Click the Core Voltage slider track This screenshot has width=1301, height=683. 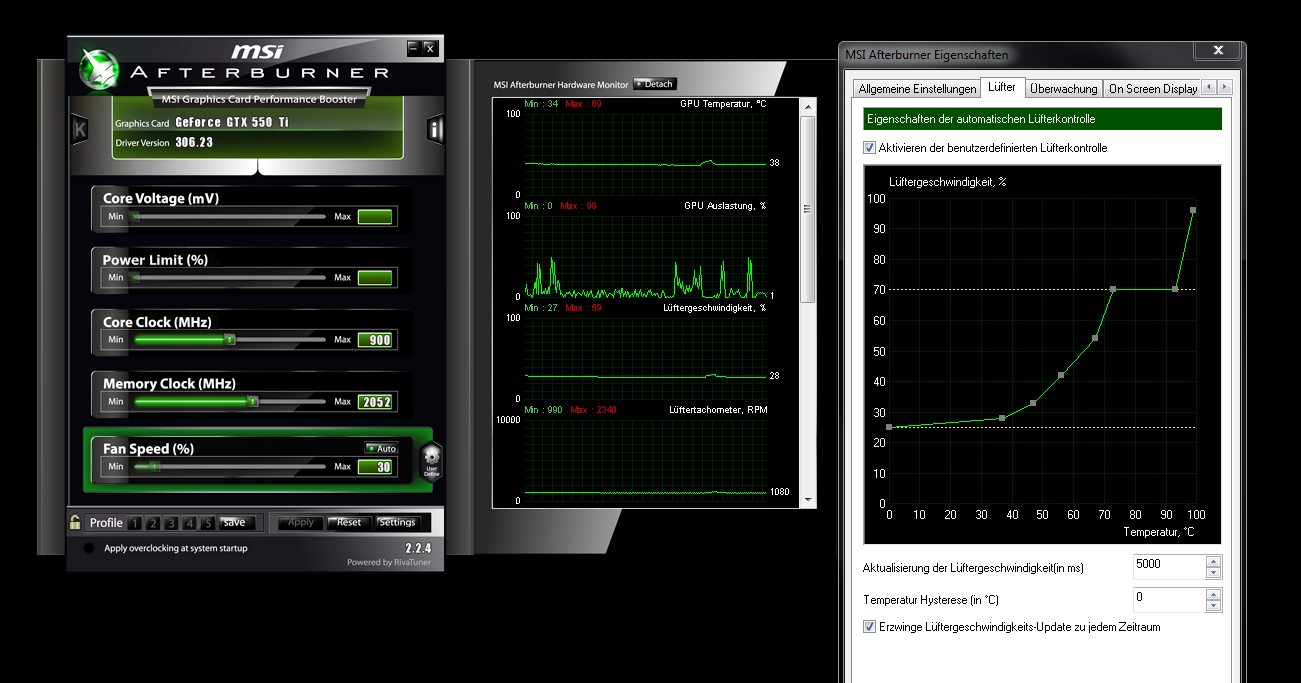click(x=229, y=217)
